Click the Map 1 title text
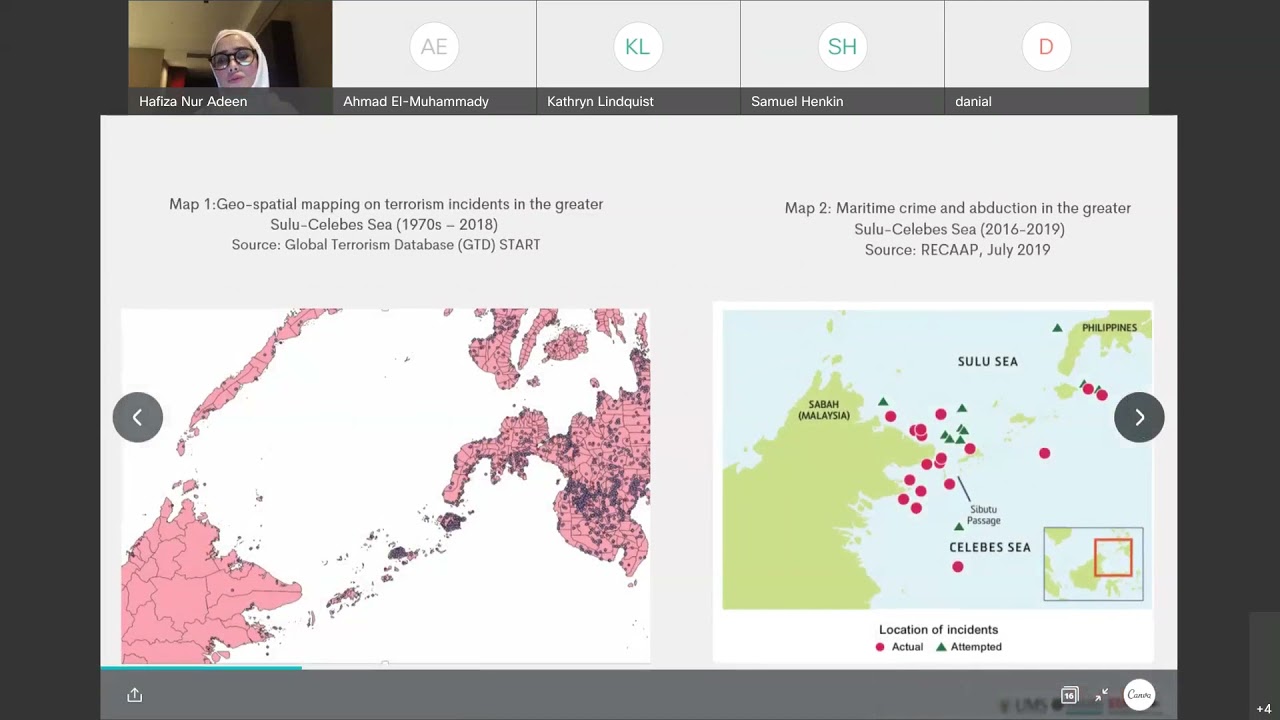 (386, 214)
